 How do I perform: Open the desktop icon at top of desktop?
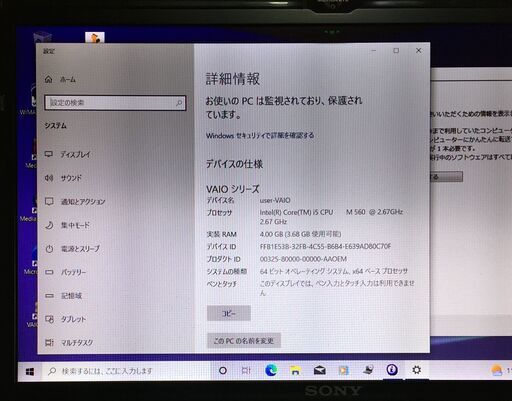95,37
